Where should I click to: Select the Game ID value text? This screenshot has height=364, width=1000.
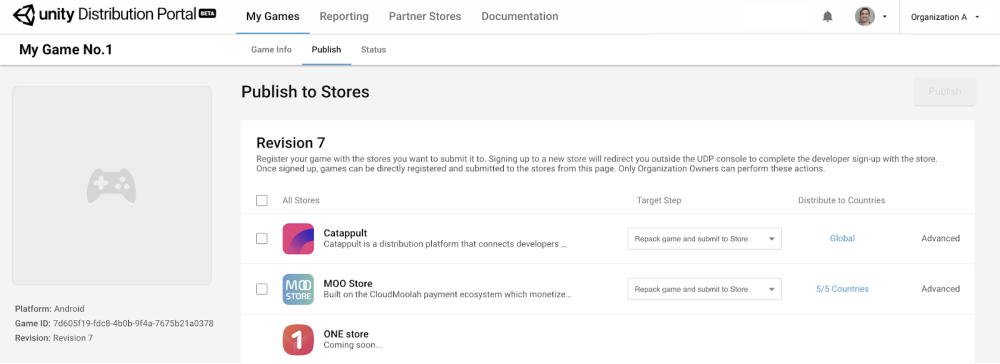[x=133, y=323]
